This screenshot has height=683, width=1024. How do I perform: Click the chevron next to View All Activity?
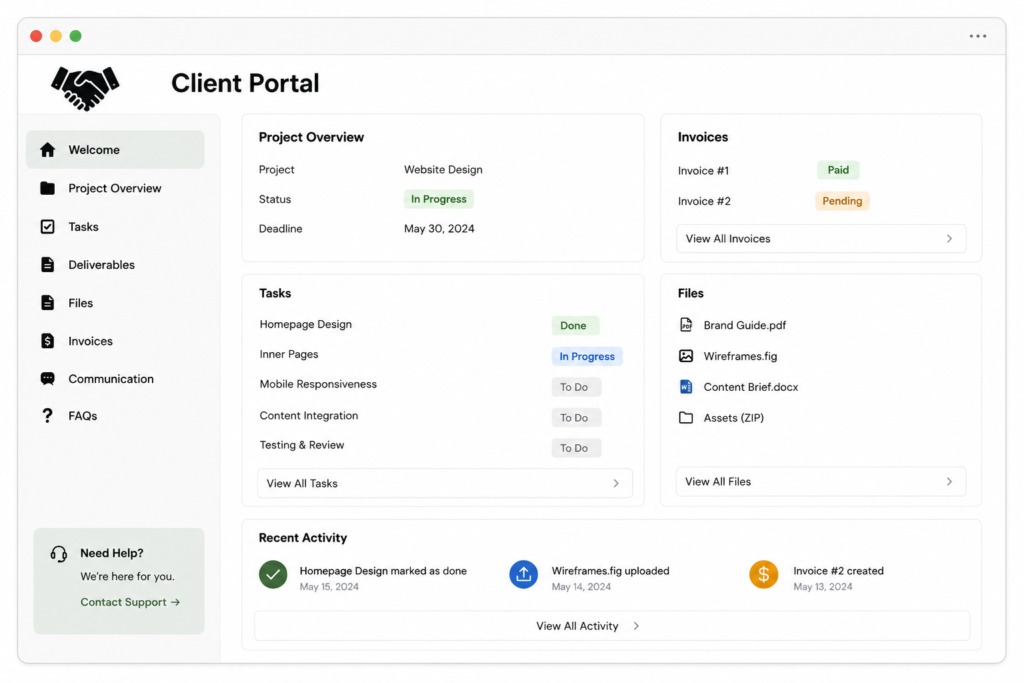(636, 626)
